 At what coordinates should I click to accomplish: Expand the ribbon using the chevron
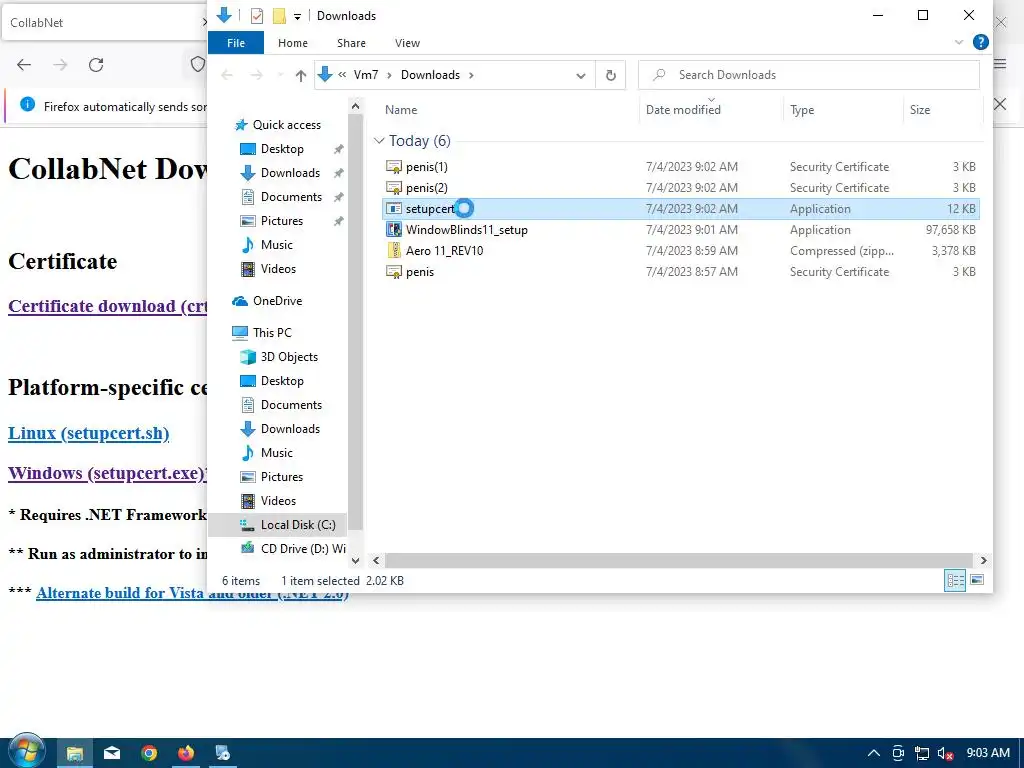coord(959,42)
